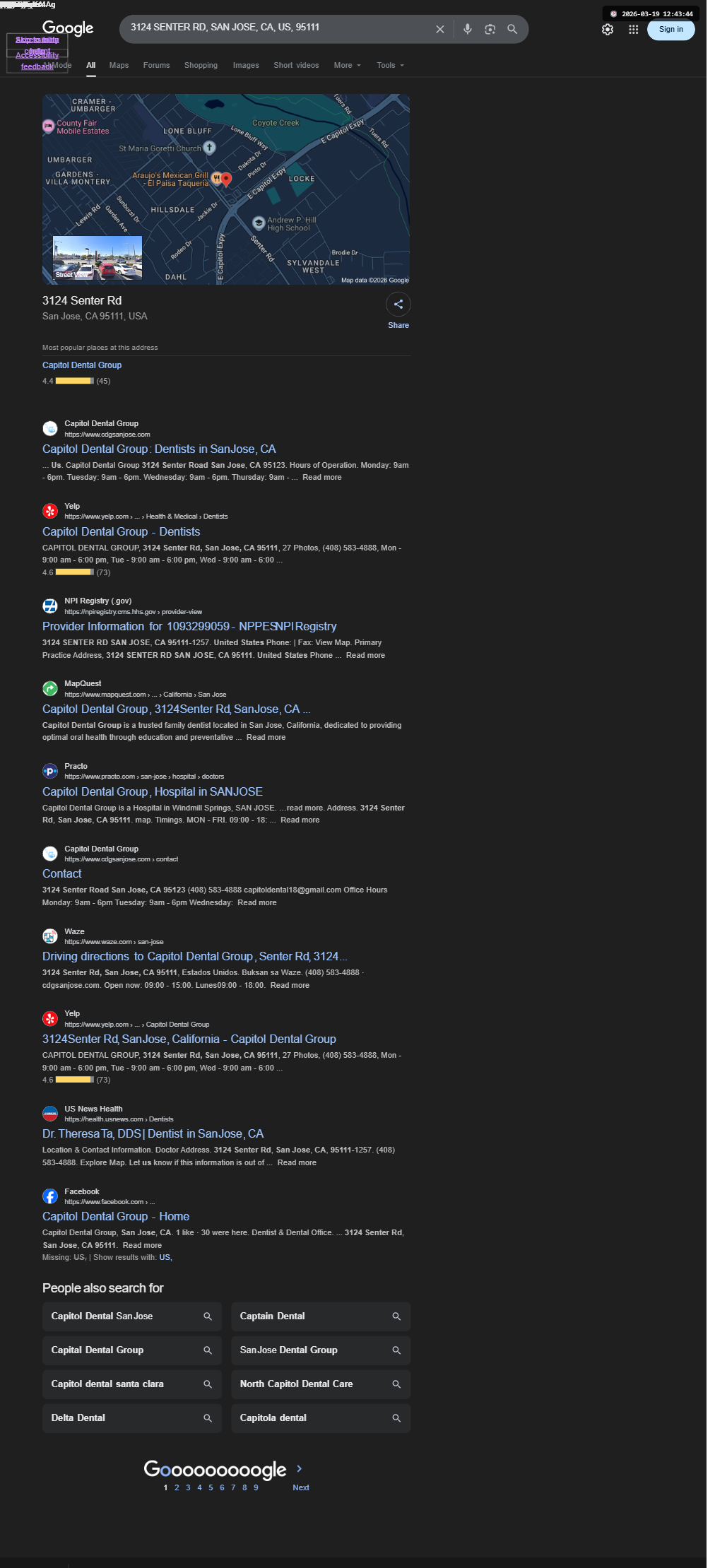Screen dimensions: 715x1568
Task: Go to next page chevron arrow
Action: (300, 1468)
